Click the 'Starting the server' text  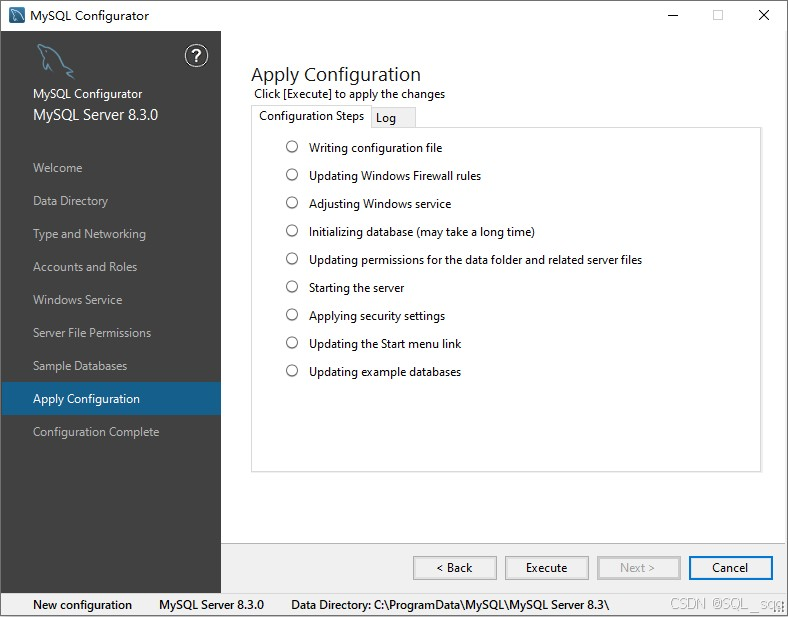click(356, 288)
